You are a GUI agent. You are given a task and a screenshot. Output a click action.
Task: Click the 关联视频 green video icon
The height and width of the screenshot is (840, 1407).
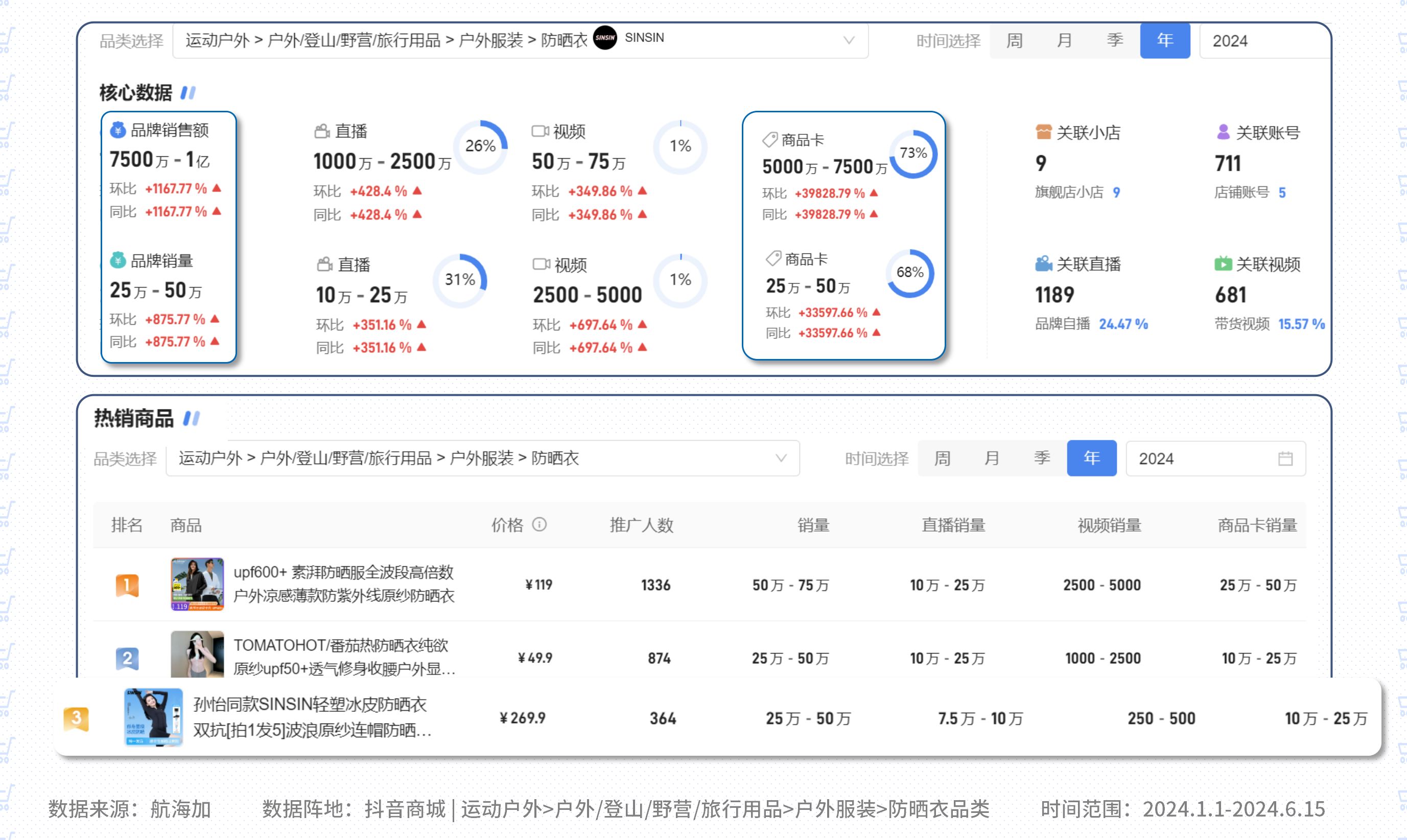pos(1223,264)
